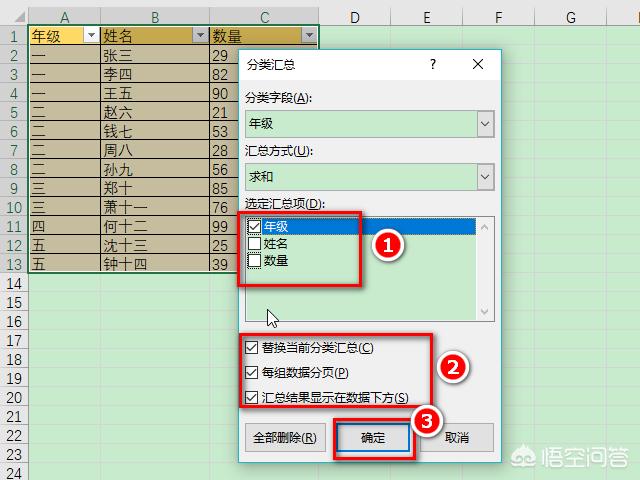Toggle 每组数据分页 checkbox
The height and width of the screenshot is (480, 640).
point(251,372)
